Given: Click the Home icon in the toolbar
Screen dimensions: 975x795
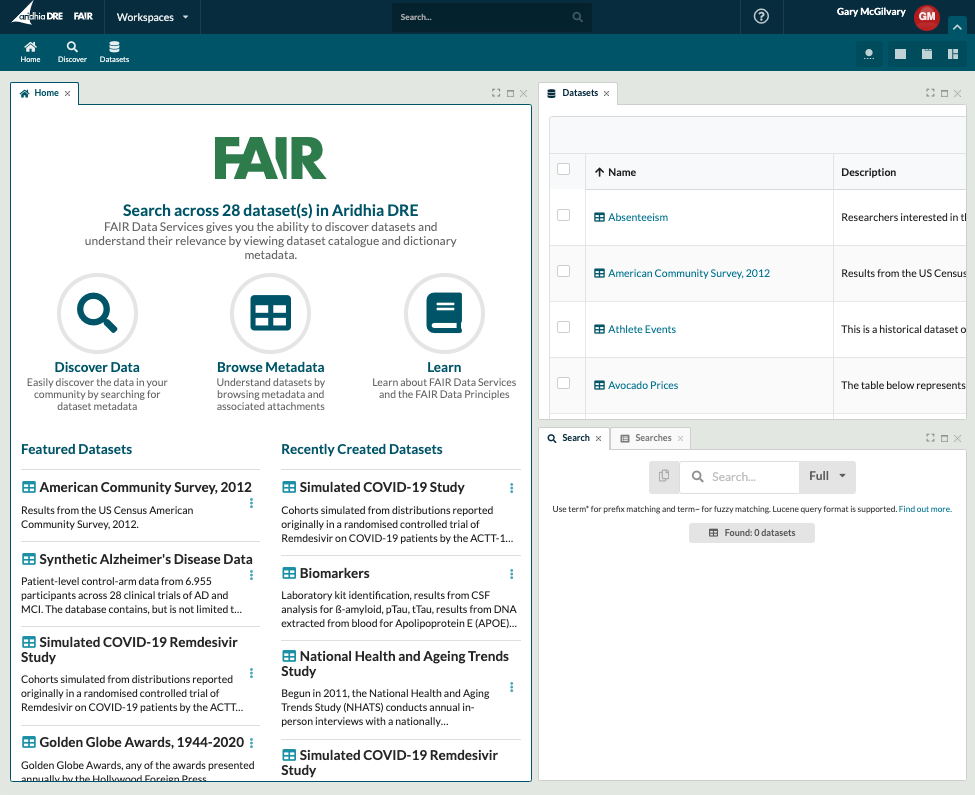Looking at the screenshot, I should pos(30,52).
